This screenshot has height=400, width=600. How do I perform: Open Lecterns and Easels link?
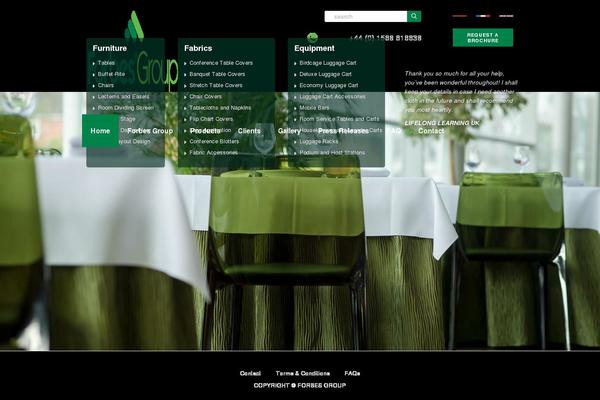[x=123, y=96]
